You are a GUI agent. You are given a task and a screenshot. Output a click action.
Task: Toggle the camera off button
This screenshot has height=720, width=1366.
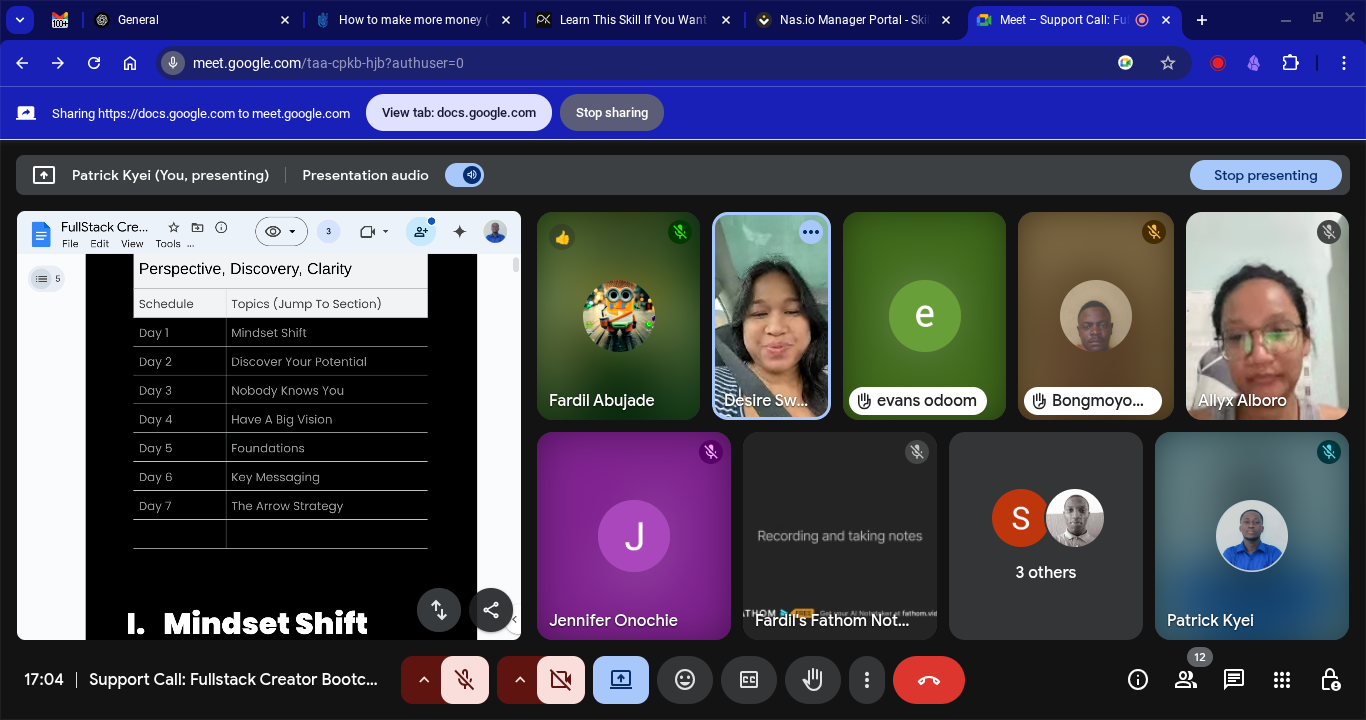click(560, 680)
